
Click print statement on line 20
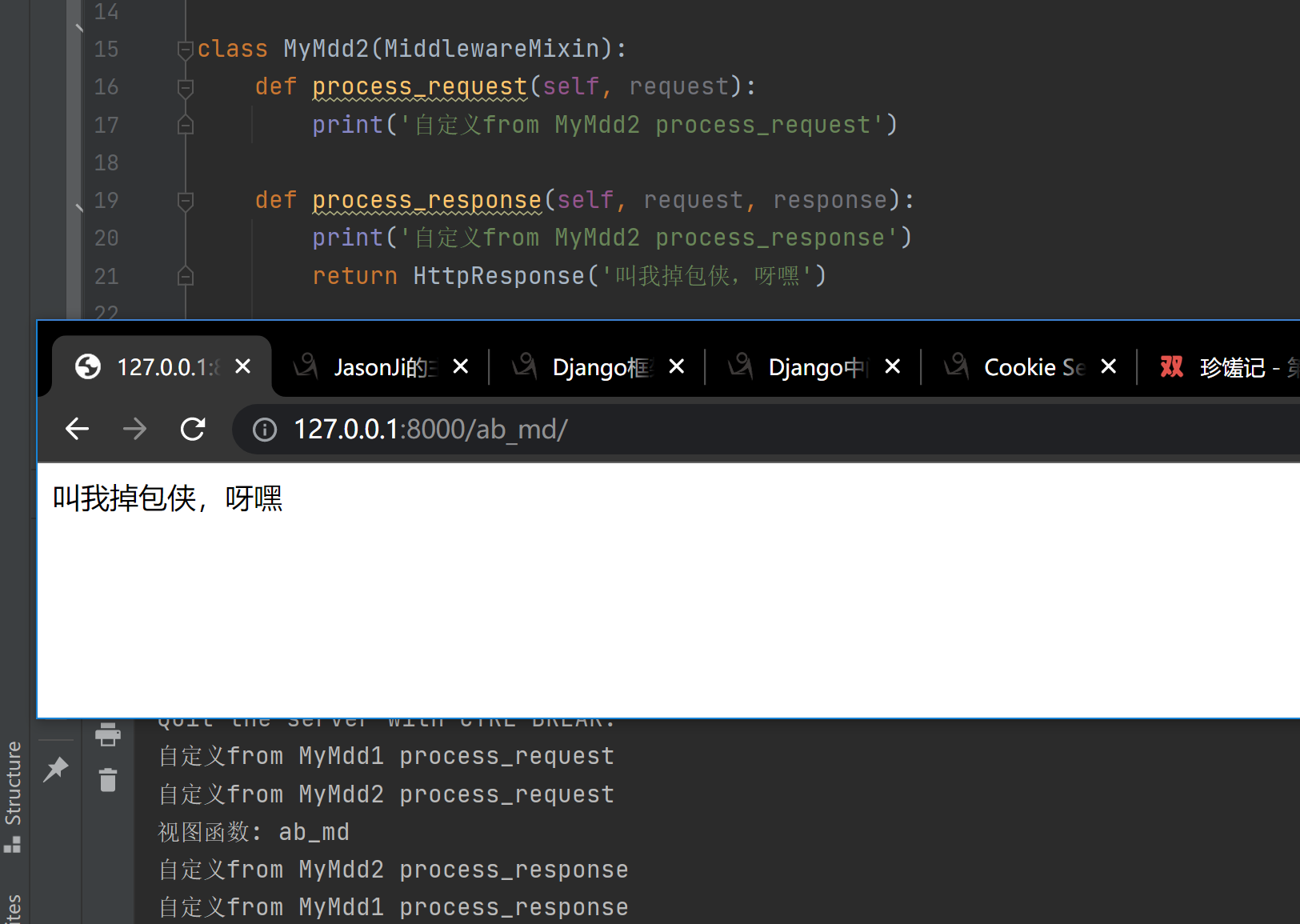(613, 238)
